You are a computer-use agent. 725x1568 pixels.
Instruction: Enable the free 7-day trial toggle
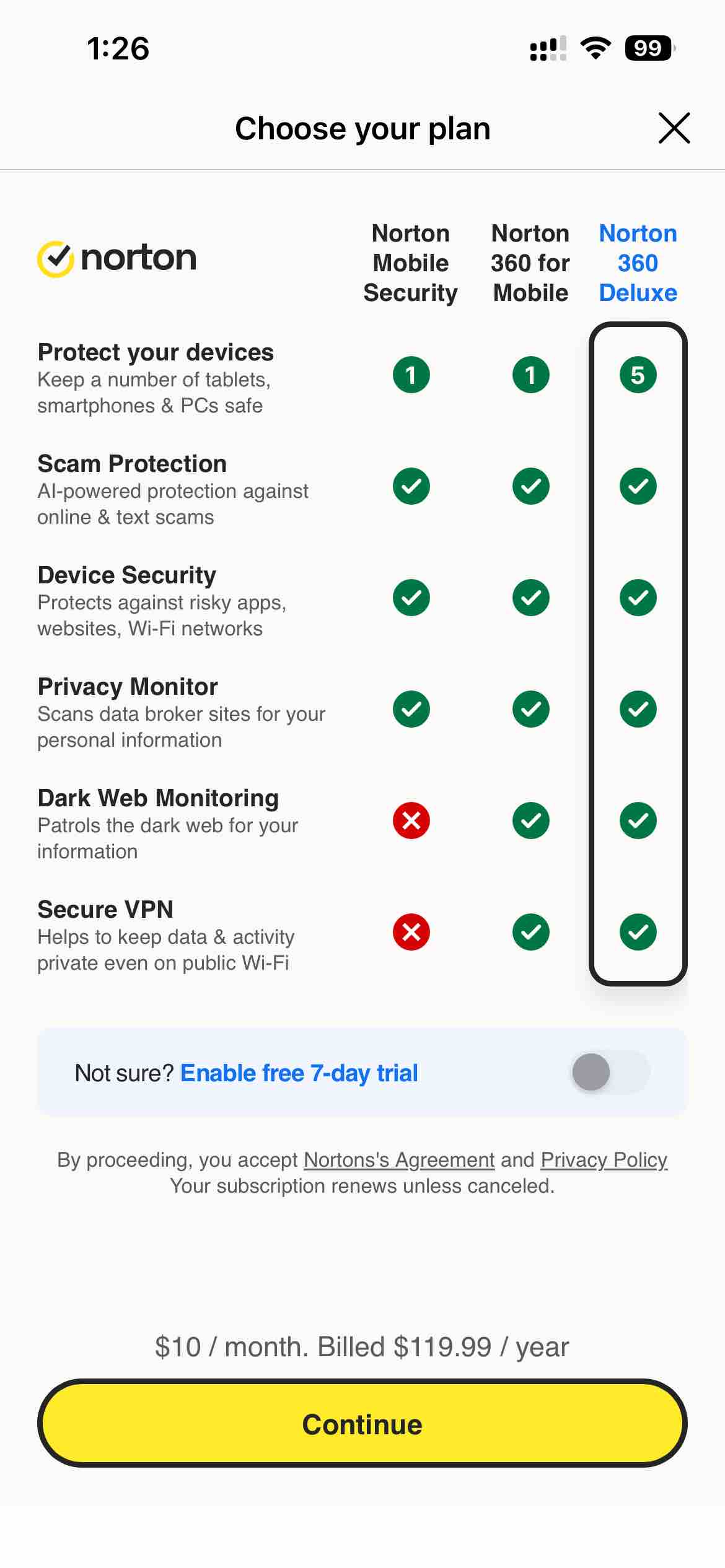click(608, 1073)
